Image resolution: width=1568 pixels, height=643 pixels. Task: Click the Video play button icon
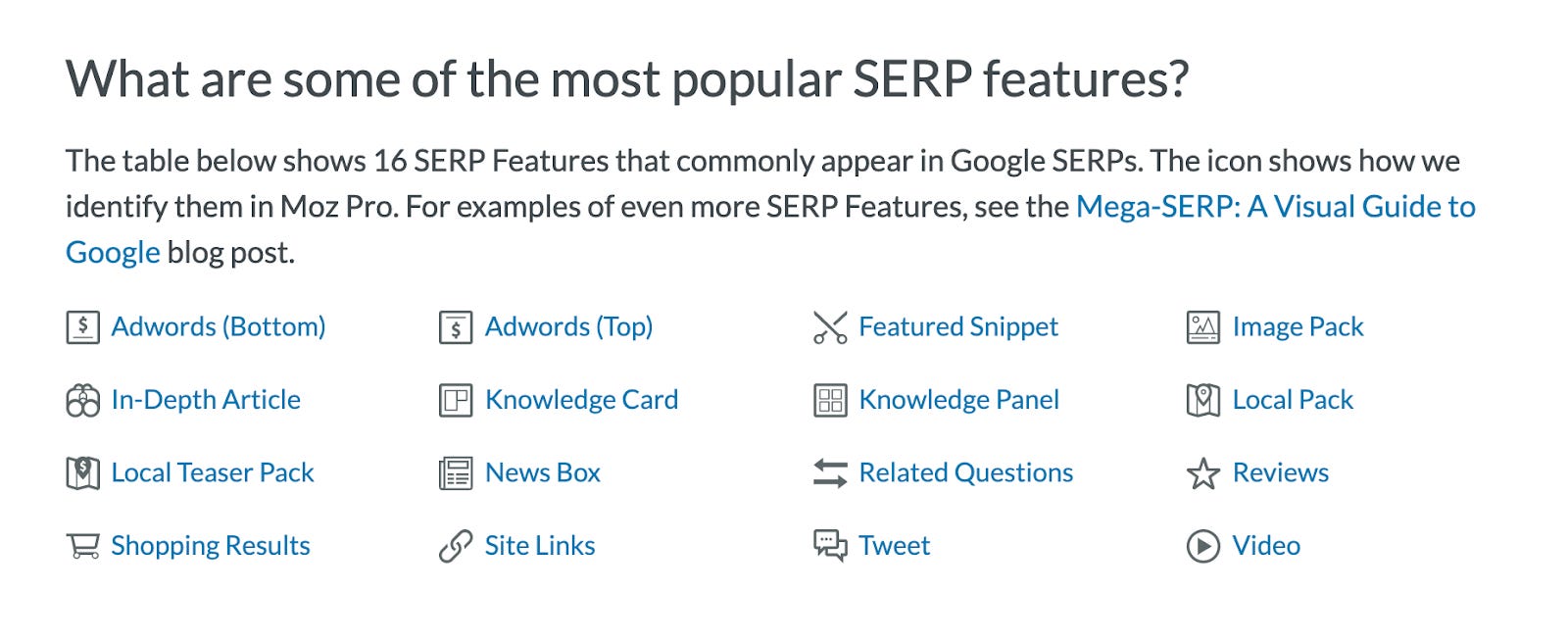pyautogui.click(x=1202, y=545)
